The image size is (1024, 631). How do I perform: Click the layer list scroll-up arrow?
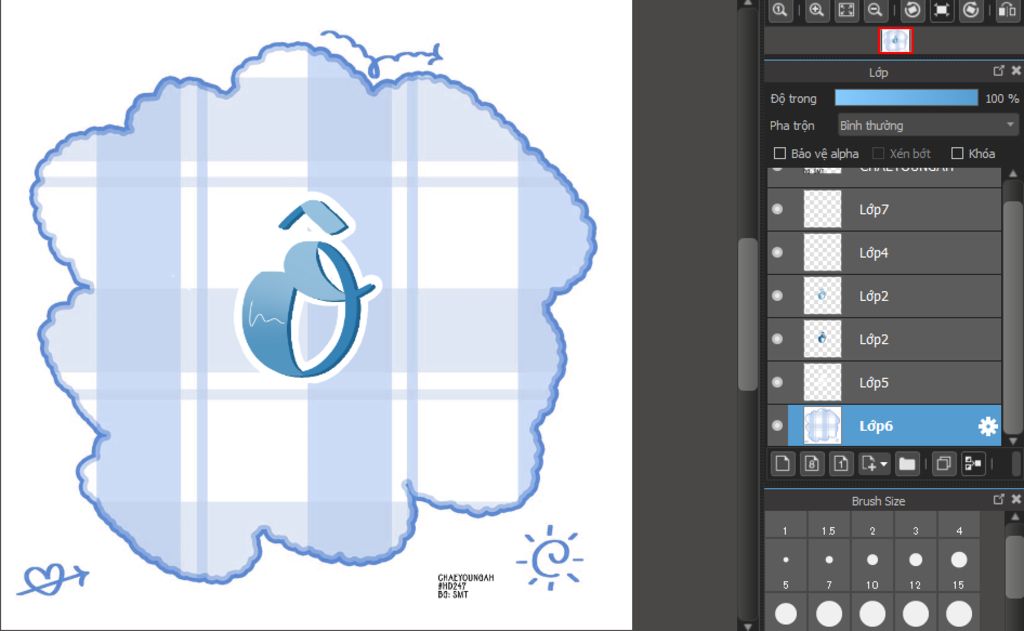(x=1013, y=173)
